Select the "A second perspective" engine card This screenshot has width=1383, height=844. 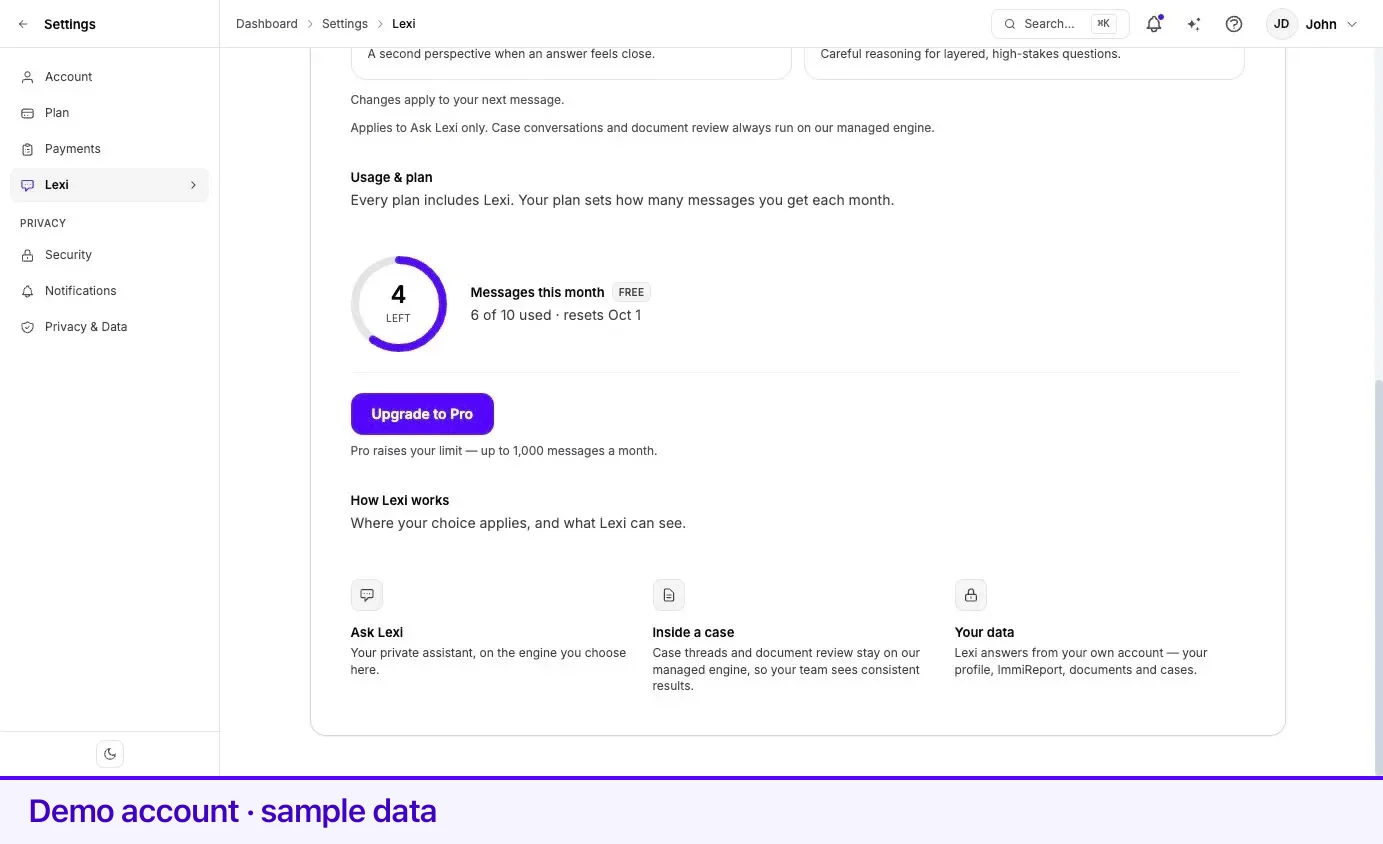[x=571, y=62]
